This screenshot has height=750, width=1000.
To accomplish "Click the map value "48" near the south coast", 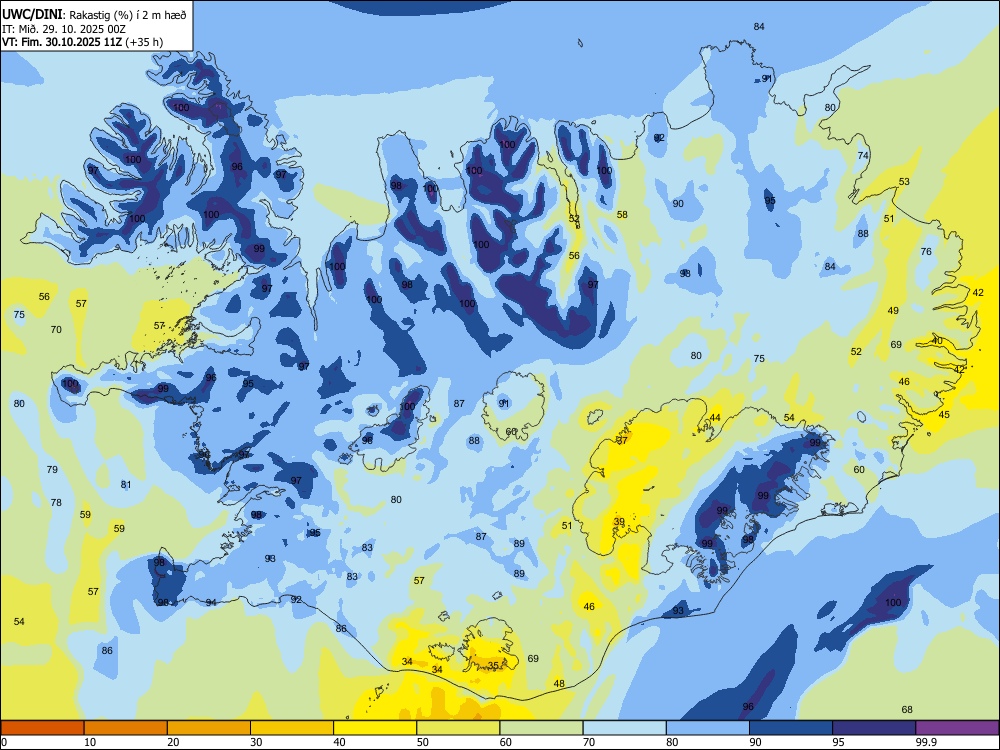I will pos(559,684).
